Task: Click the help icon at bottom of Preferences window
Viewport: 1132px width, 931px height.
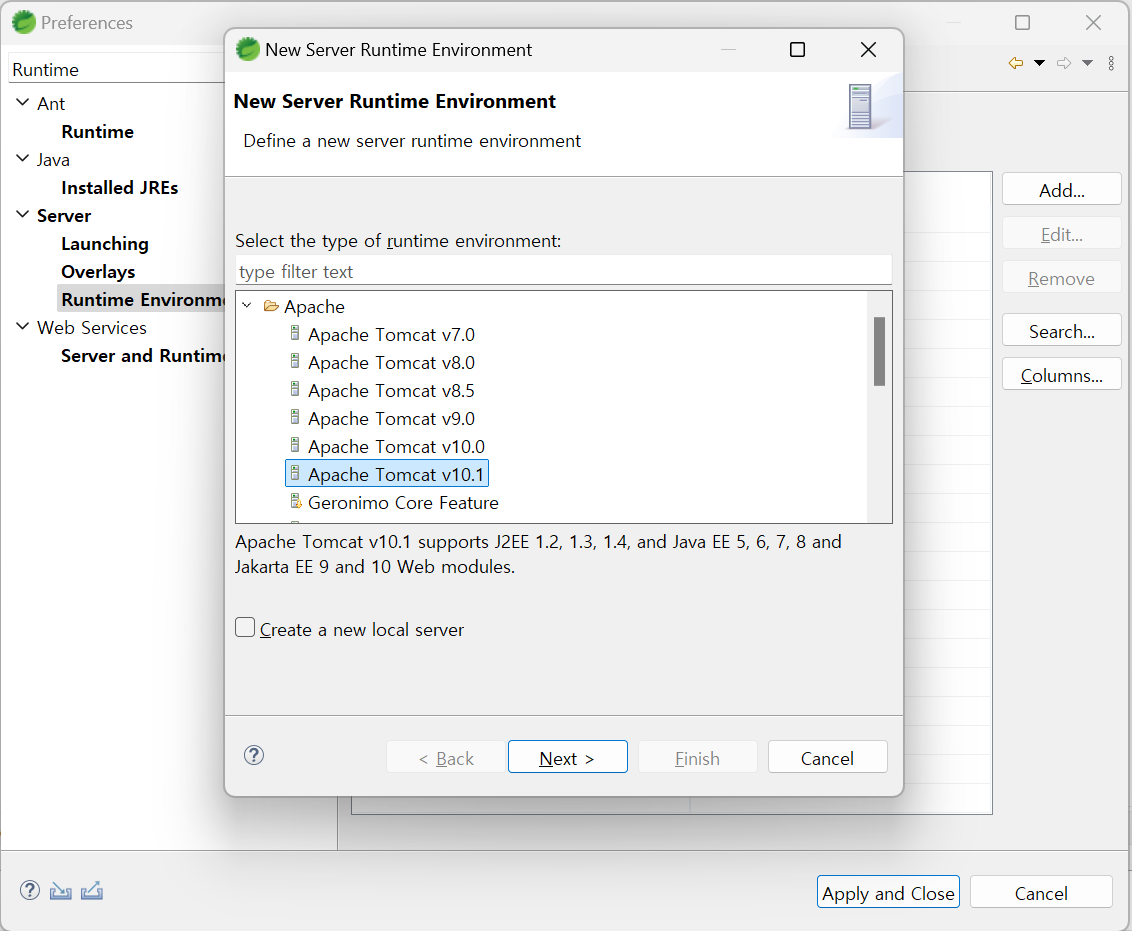Action: [30, 891]
